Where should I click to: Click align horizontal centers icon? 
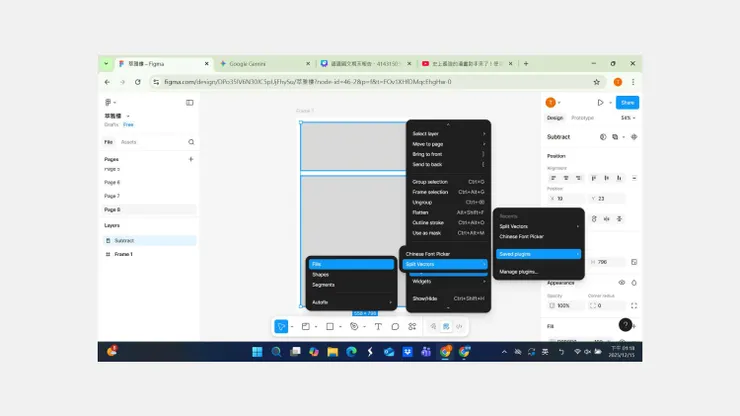[566, 178]
